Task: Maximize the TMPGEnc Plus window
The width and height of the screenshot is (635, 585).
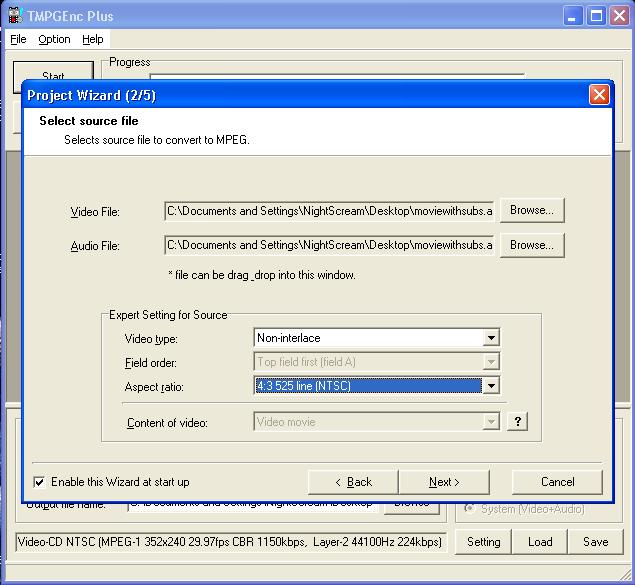Action: 596,16
